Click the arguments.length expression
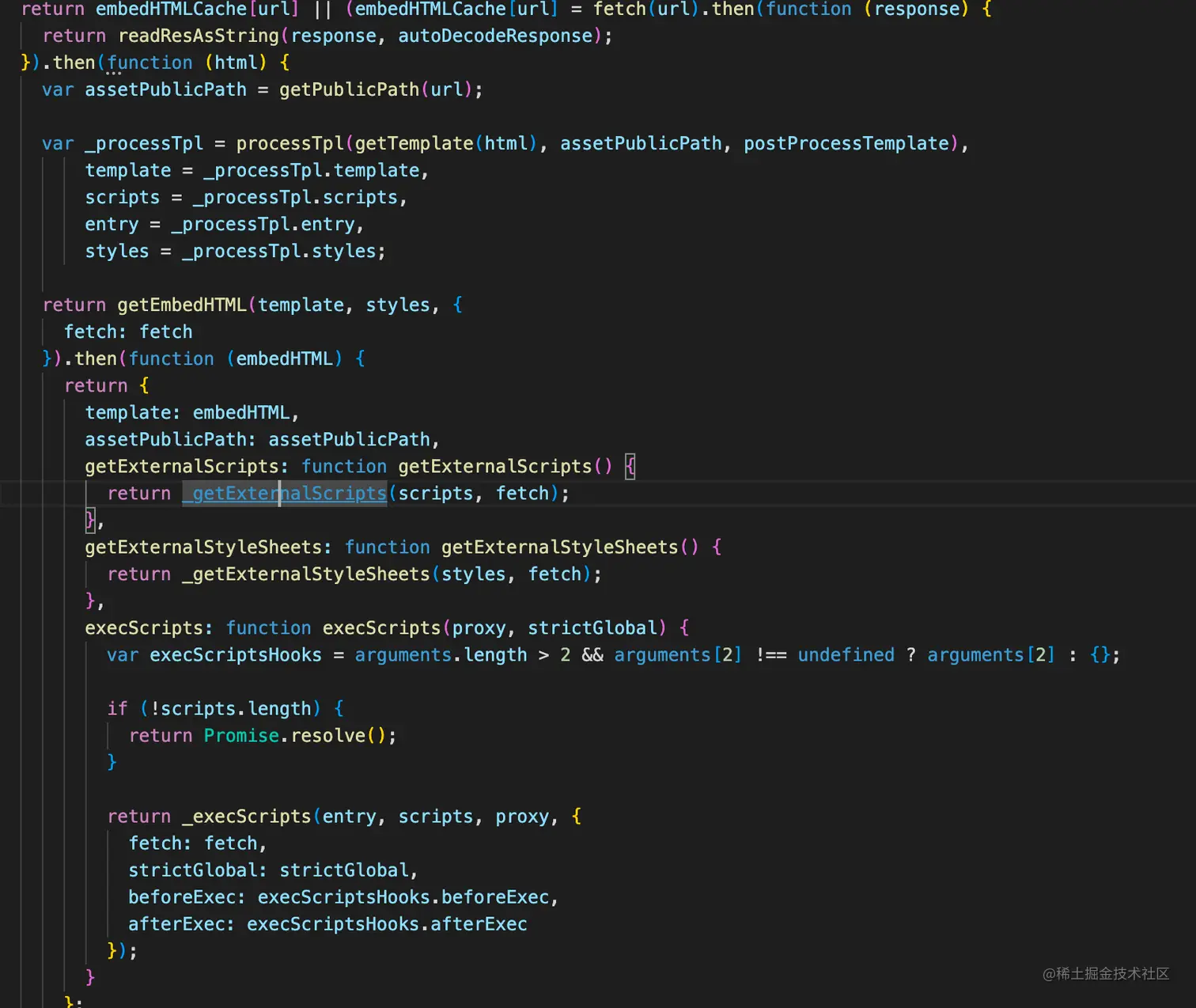 coord(441,654)
